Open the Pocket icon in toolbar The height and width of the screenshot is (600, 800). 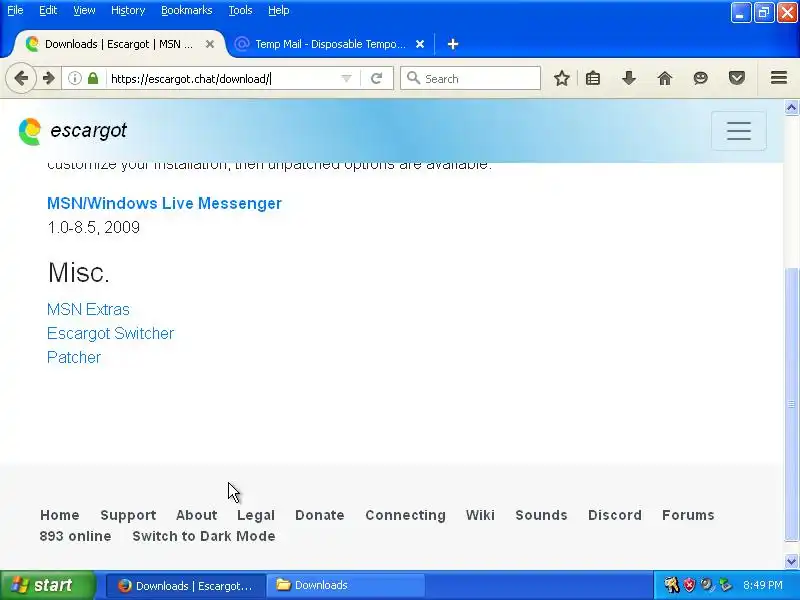point(737,78)
